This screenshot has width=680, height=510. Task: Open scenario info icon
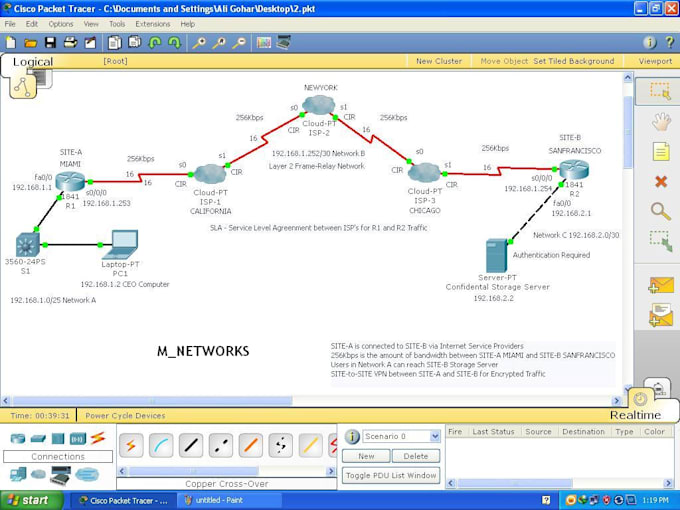pos(352,436)
